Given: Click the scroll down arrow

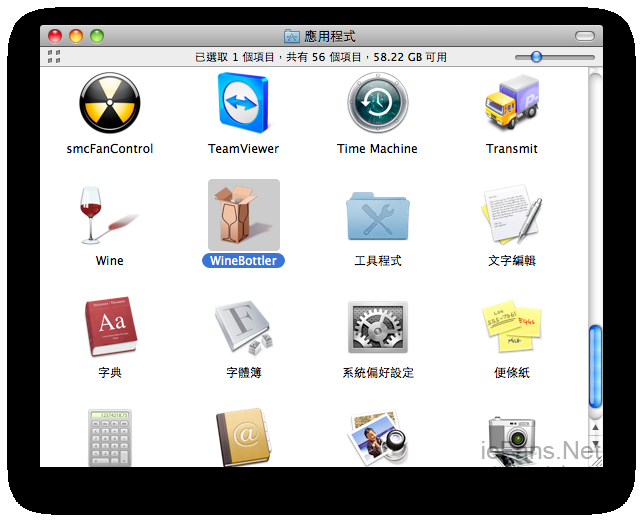Looking at the screenshot, I should click(595, 443).
